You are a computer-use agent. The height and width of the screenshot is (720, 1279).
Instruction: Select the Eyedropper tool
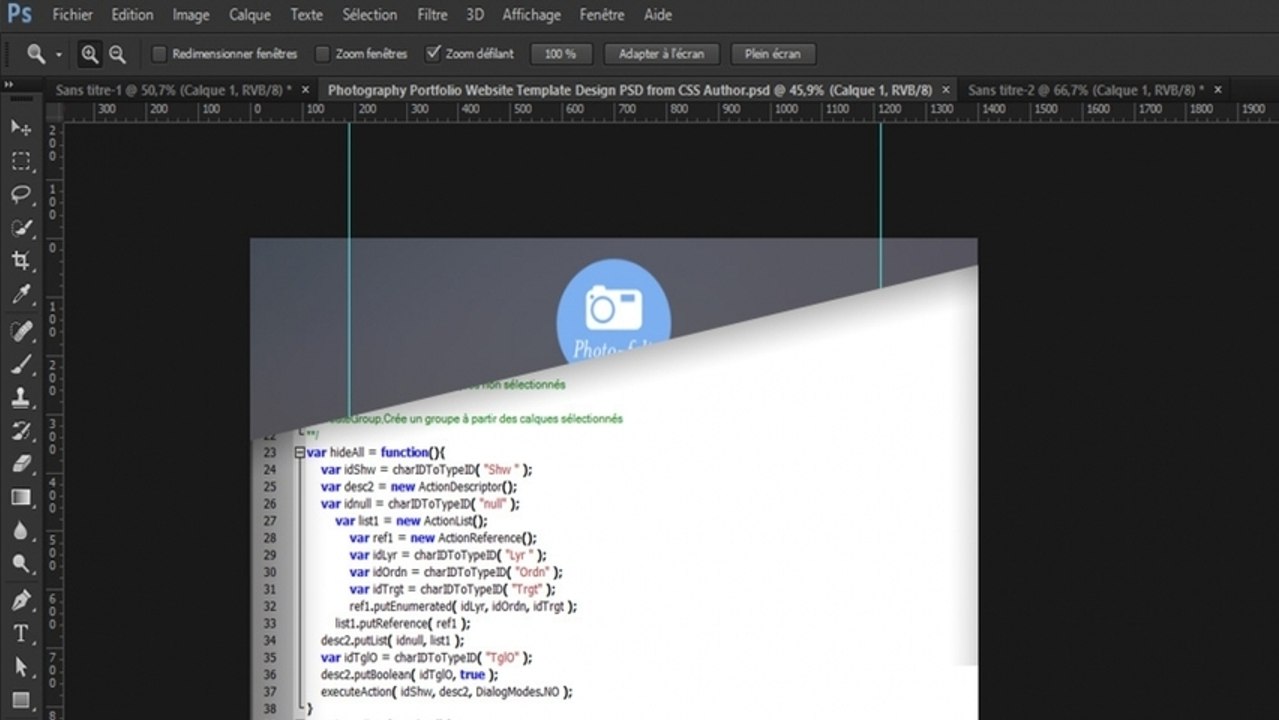point(21,295)
